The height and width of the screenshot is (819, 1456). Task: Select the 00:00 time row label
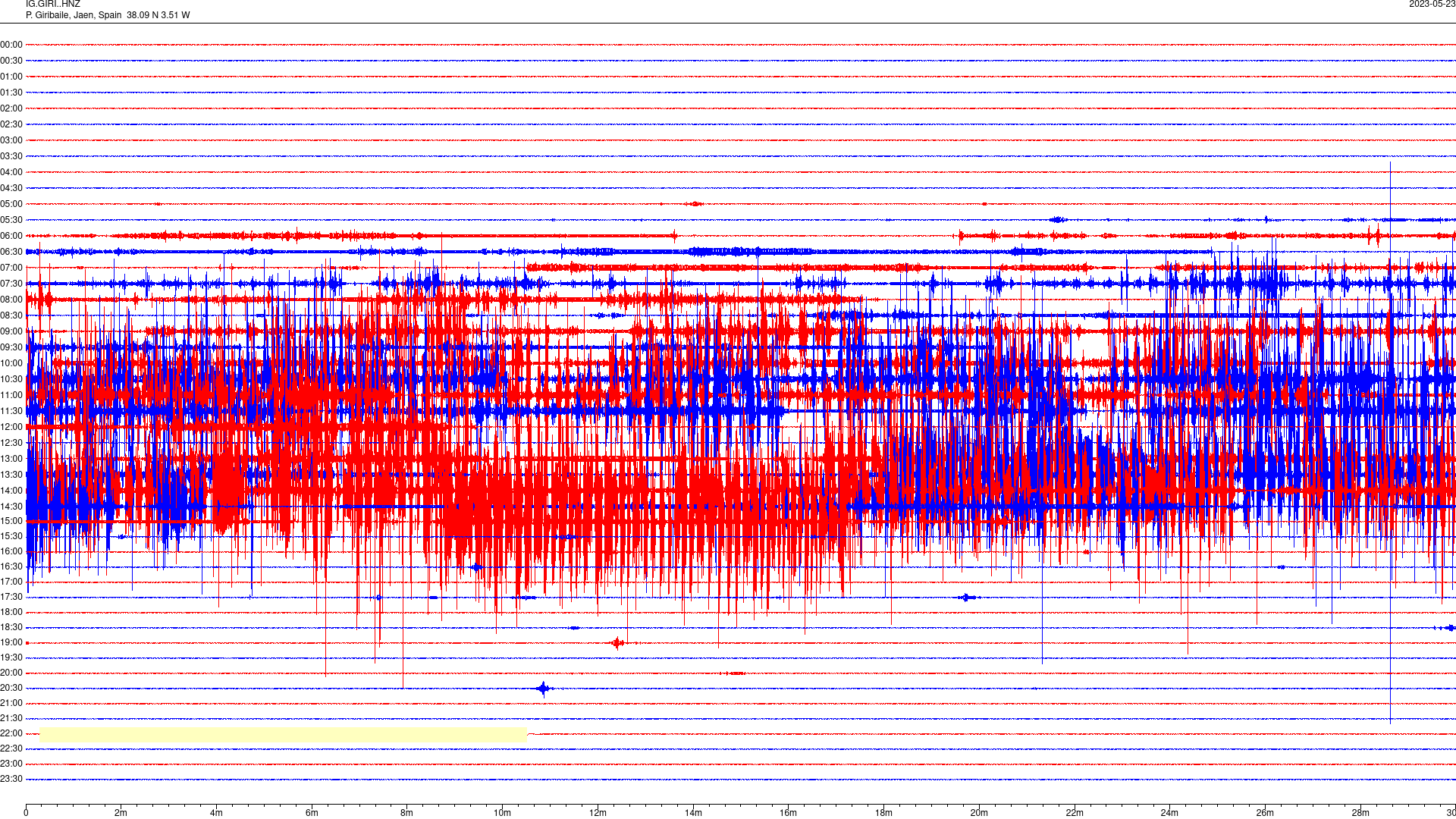(x=11, y=45)
